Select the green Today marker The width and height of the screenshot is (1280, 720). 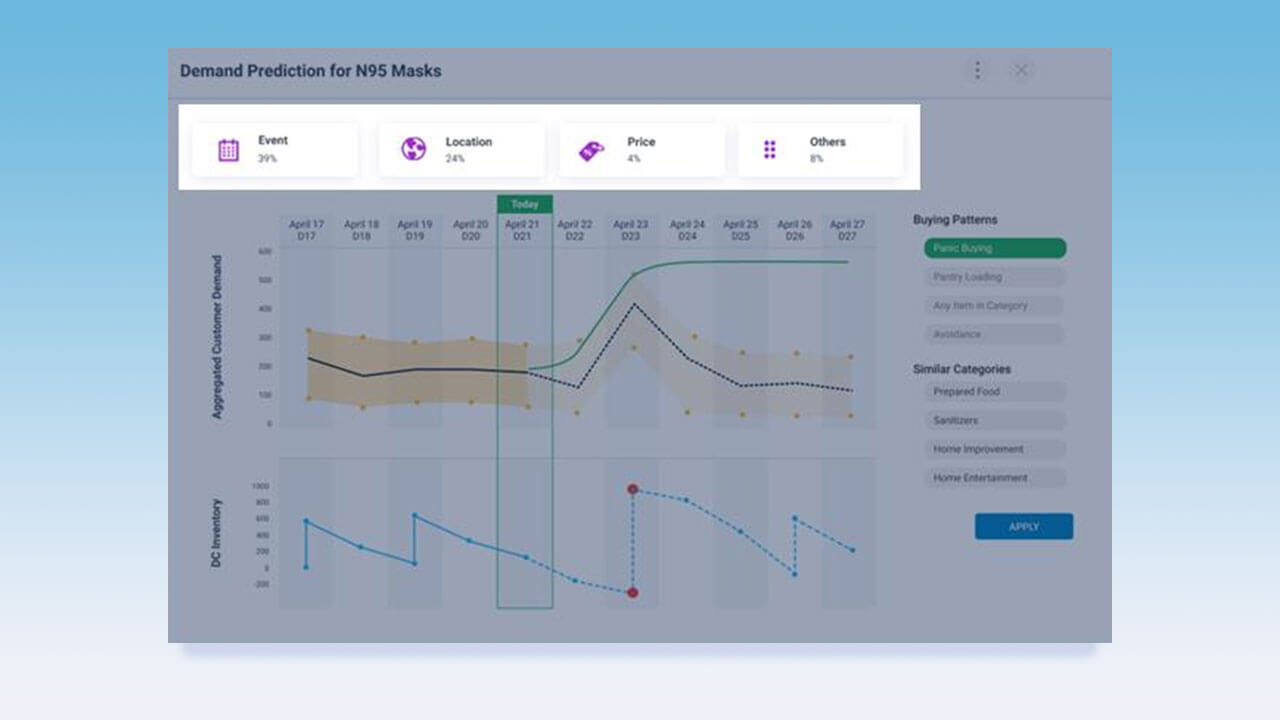525,204
